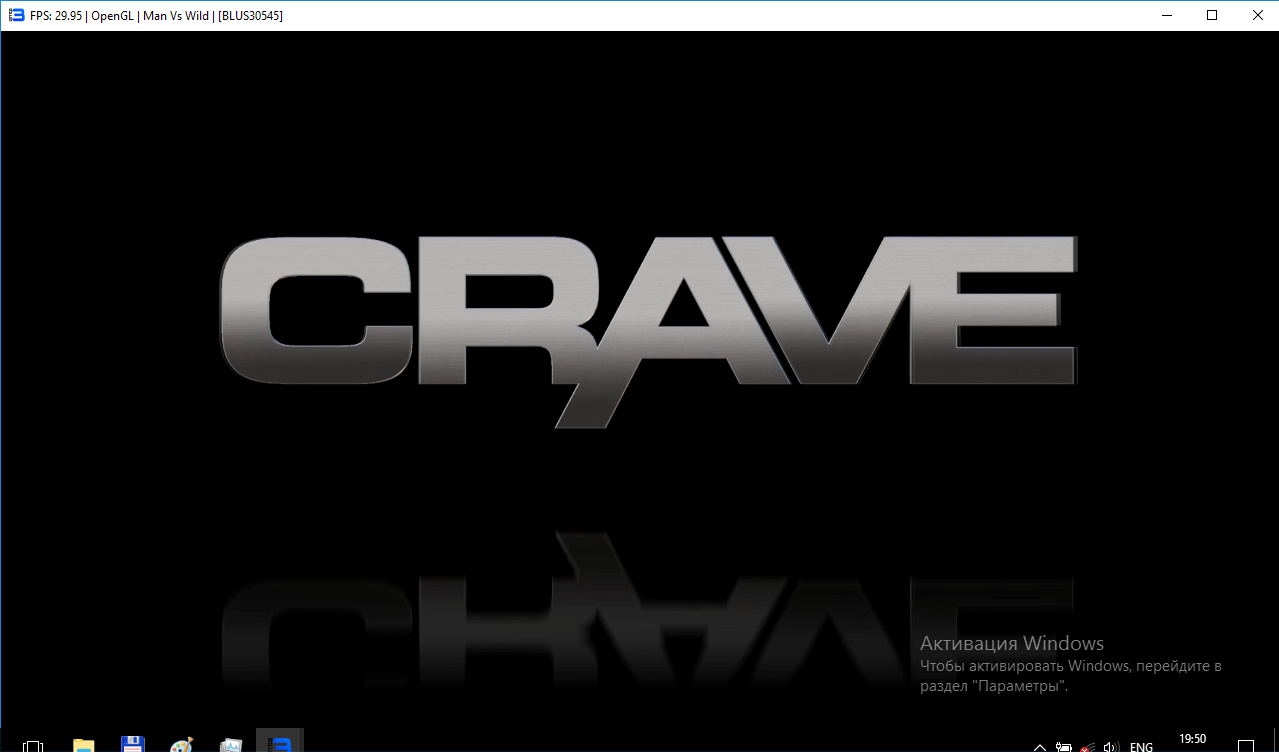Open the floppy disk app in taskbar

[x=132, y=745]
